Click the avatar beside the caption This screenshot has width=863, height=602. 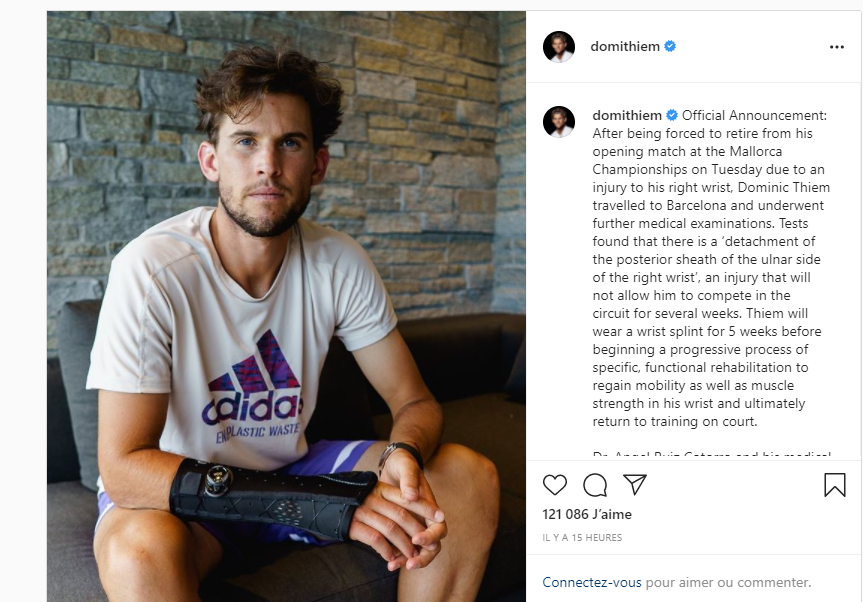[559, 122]
